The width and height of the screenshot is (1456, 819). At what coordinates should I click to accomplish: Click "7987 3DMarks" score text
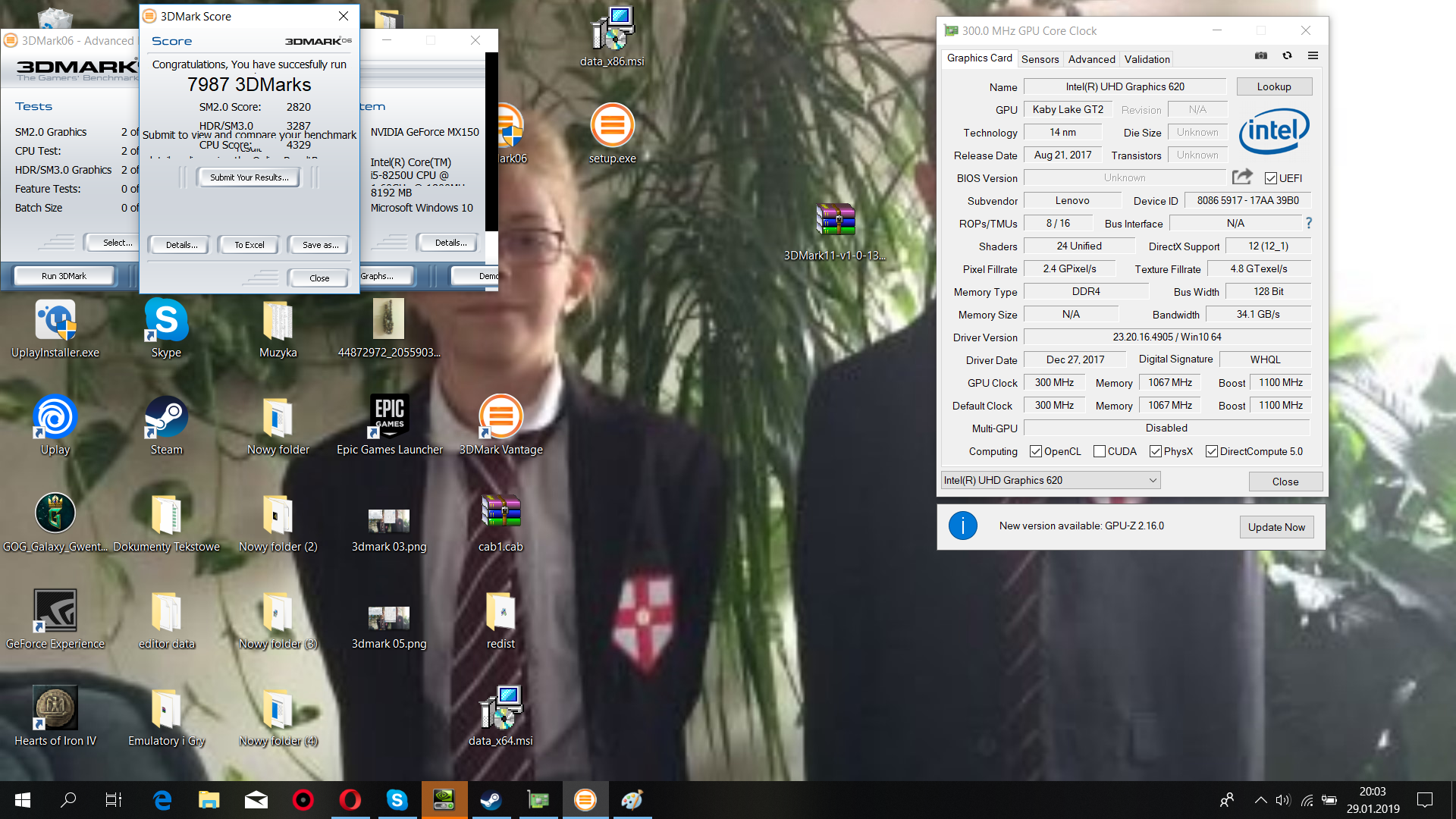(x=249, y=84)
